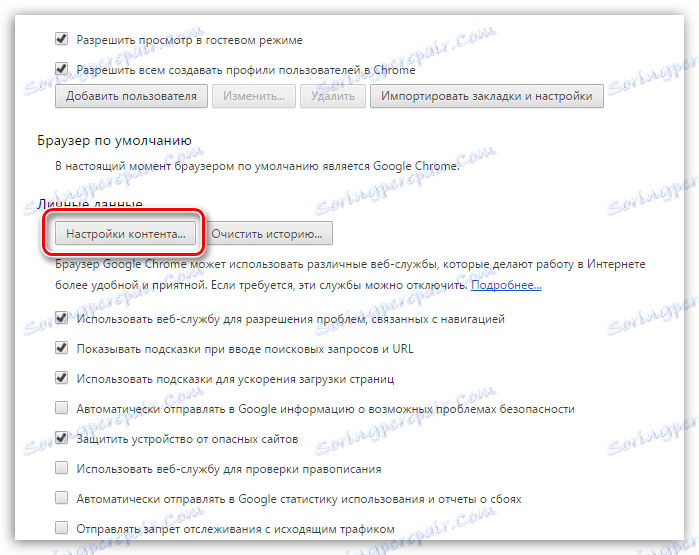This screenshot has width=699, height=555.
Task: Click the 'Браузер по умолчанию' heading
Action: point(115,141)
